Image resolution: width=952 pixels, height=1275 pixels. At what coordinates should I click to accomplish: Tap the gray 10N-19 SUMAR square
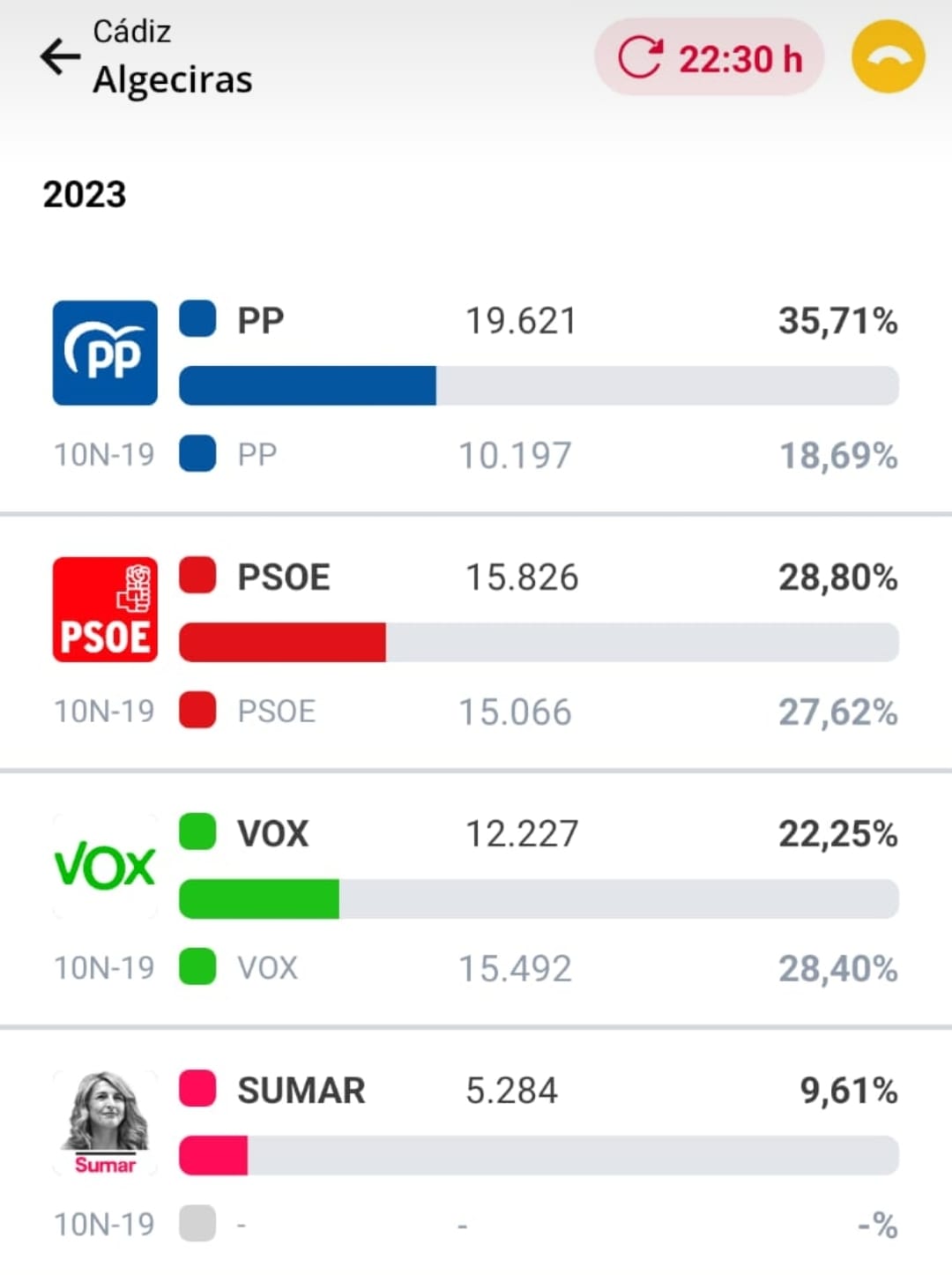point(197,1224)
